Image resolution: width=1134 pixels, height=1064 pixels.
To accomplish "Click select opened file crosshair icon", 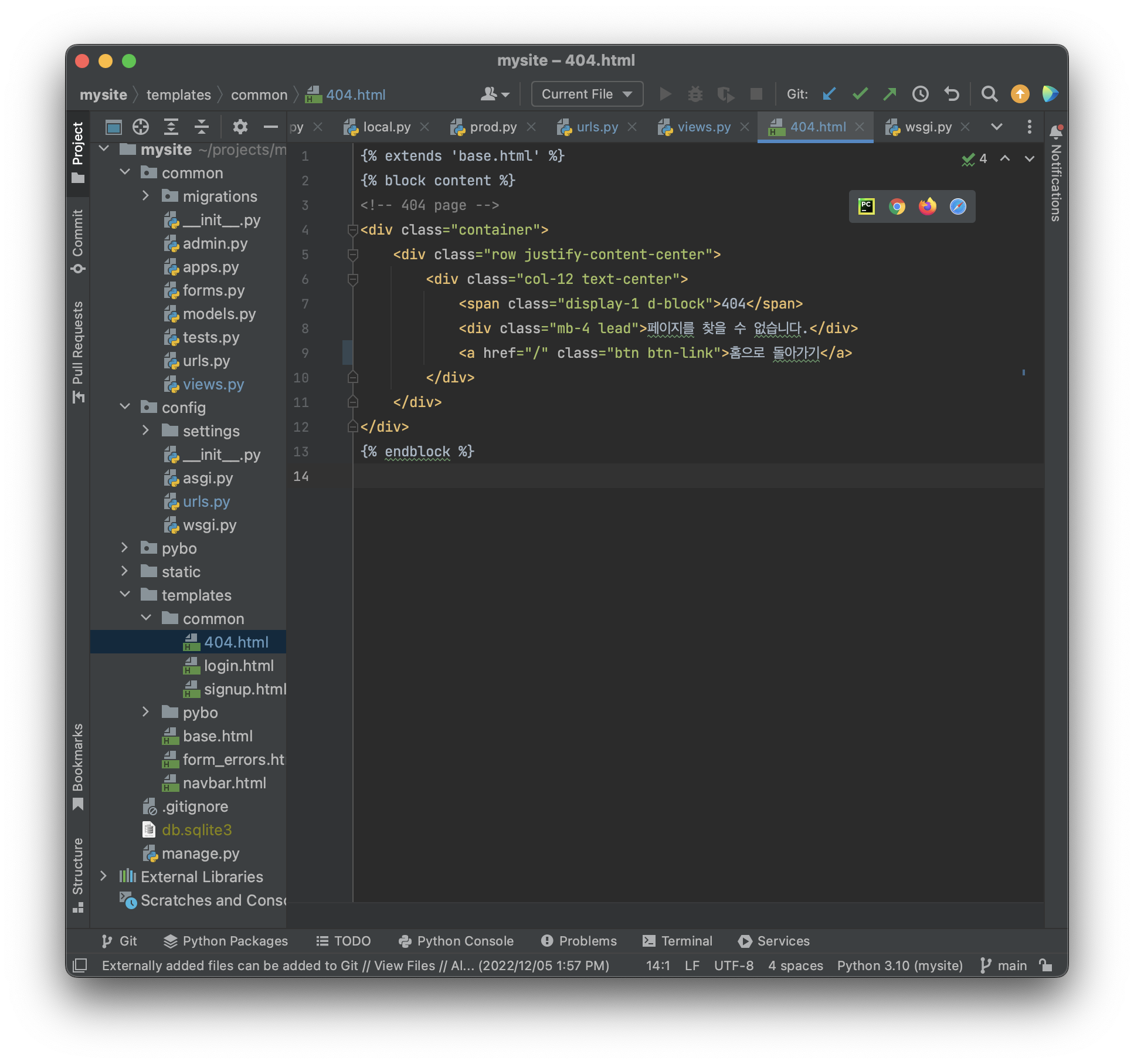I will point(141,127).
